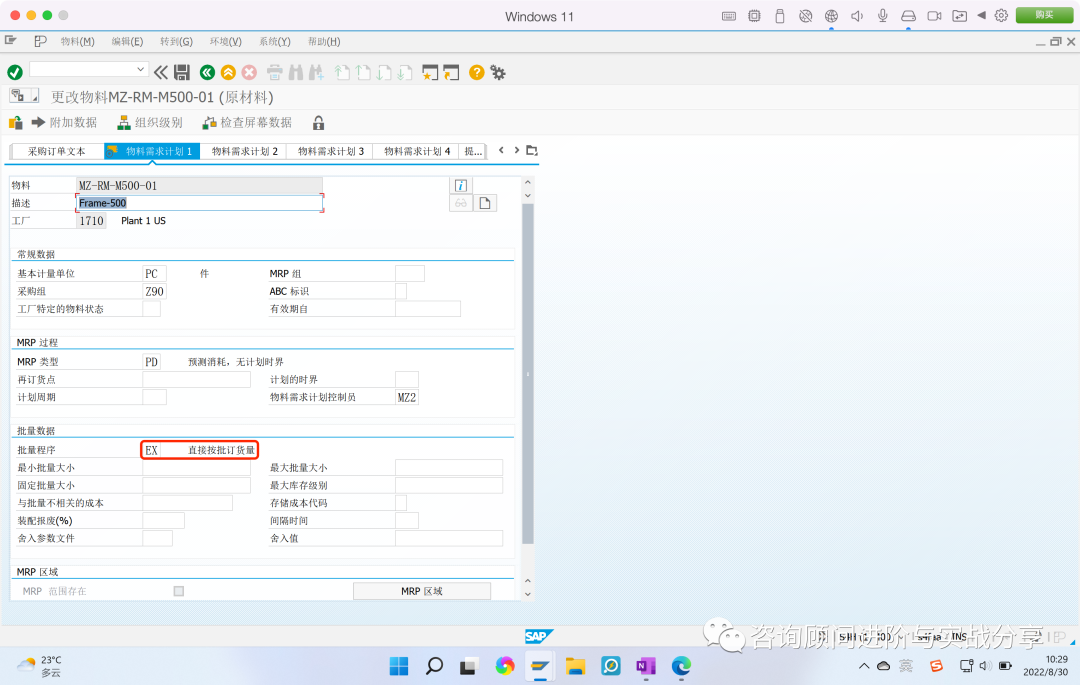This screenshot has height=685, width=1080.
Task: Click scroll-down arrow at bottom of form
Action: [528, 594]
